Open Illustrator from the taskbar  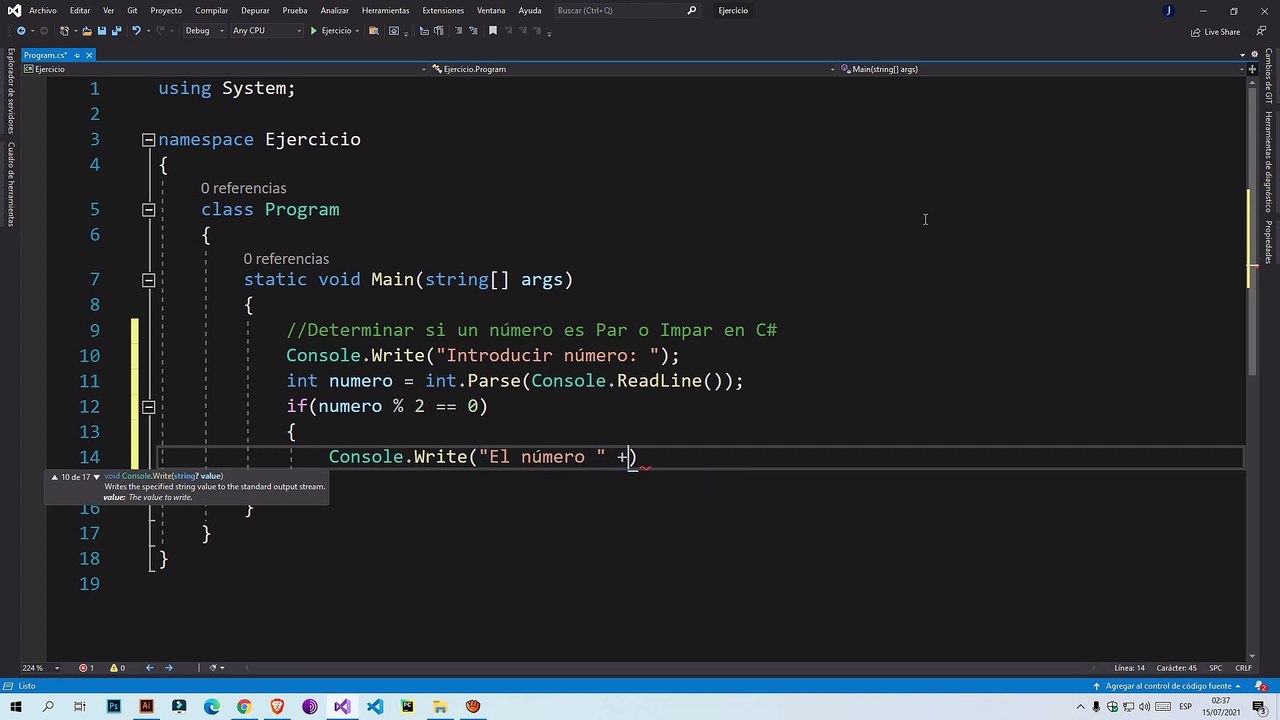click(x=146, y=707)
